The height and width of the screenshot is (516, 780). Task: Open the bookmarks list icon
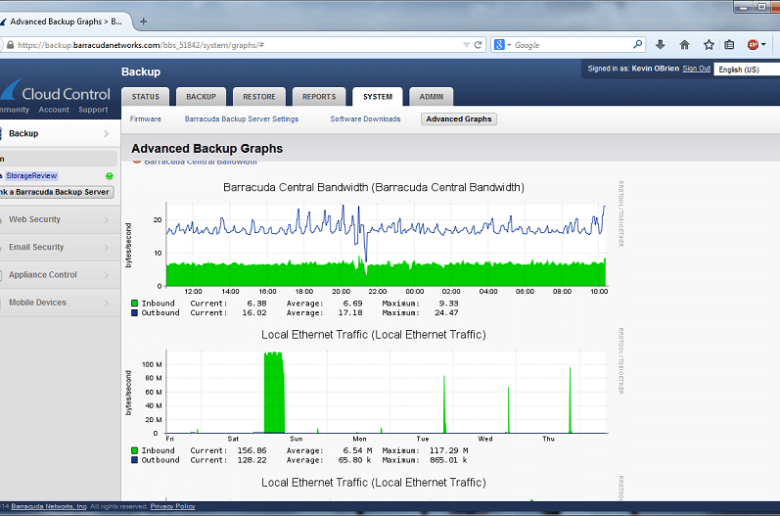(x=729, y=45)
